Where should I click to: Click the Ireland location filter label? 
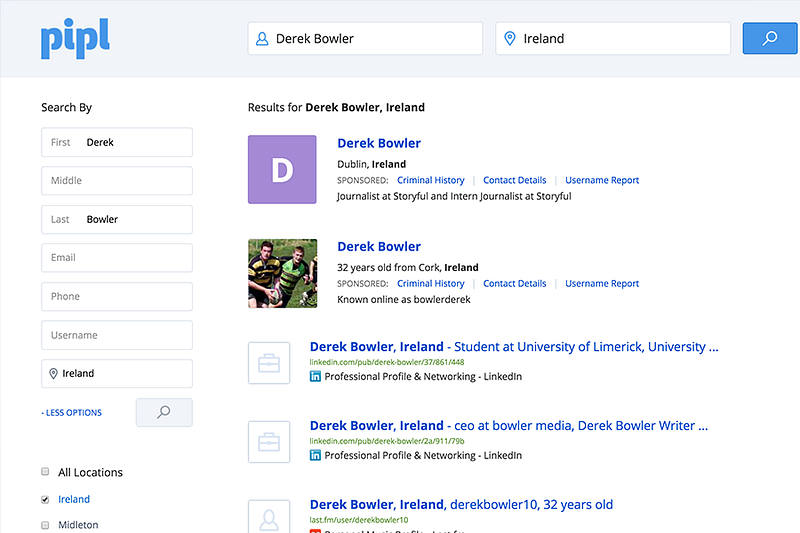74,499
